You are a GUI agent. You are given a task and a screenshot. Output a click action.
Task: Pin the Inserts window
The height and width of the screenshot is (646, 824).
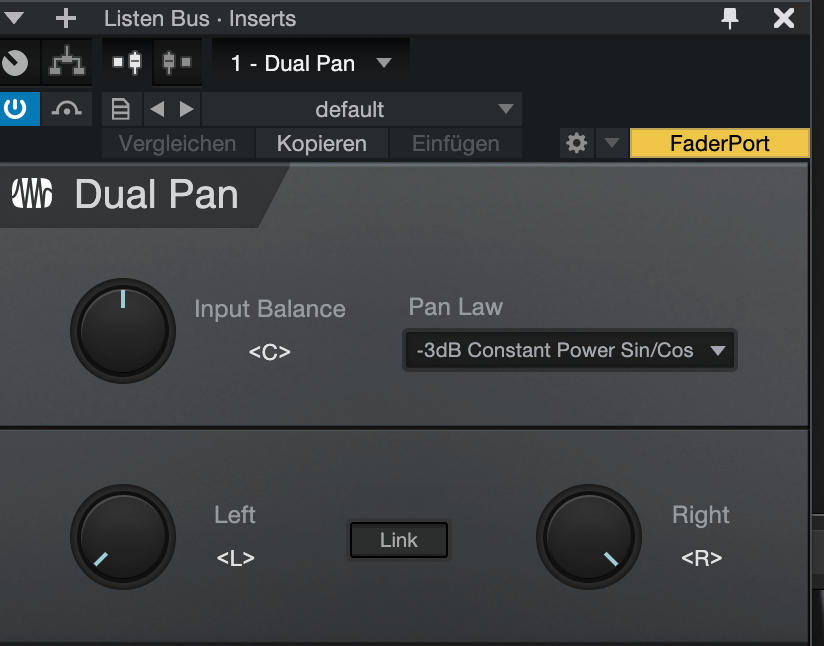(730, 18)
